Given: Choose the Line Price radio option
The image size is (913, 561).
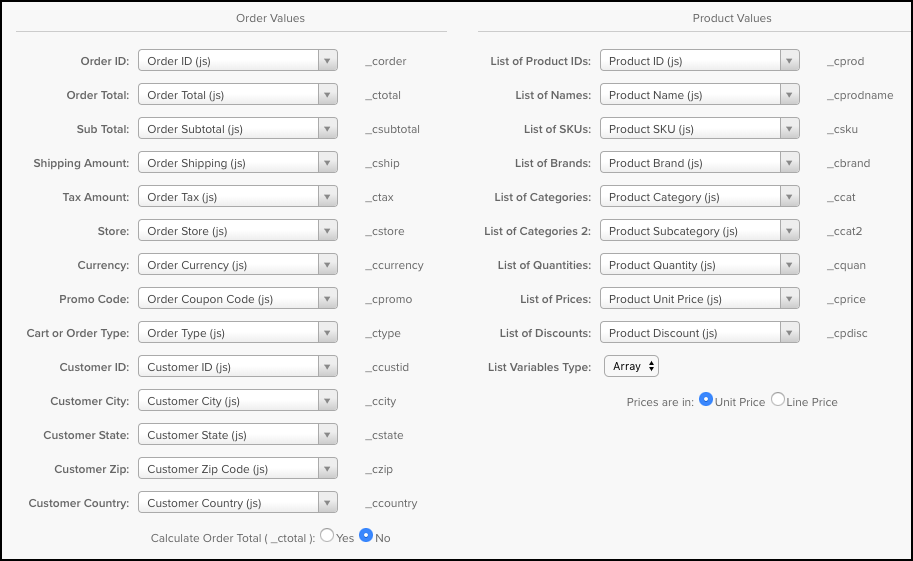Looking at the screenshot, I should [778, 400].
